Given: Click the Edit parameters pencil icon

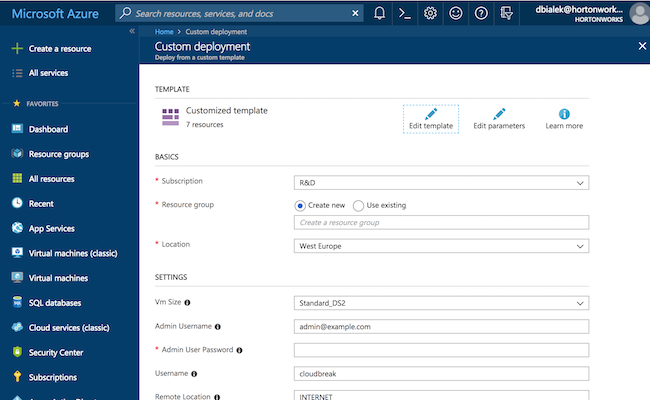Looking at the screenshot, I should click(499, 113).
